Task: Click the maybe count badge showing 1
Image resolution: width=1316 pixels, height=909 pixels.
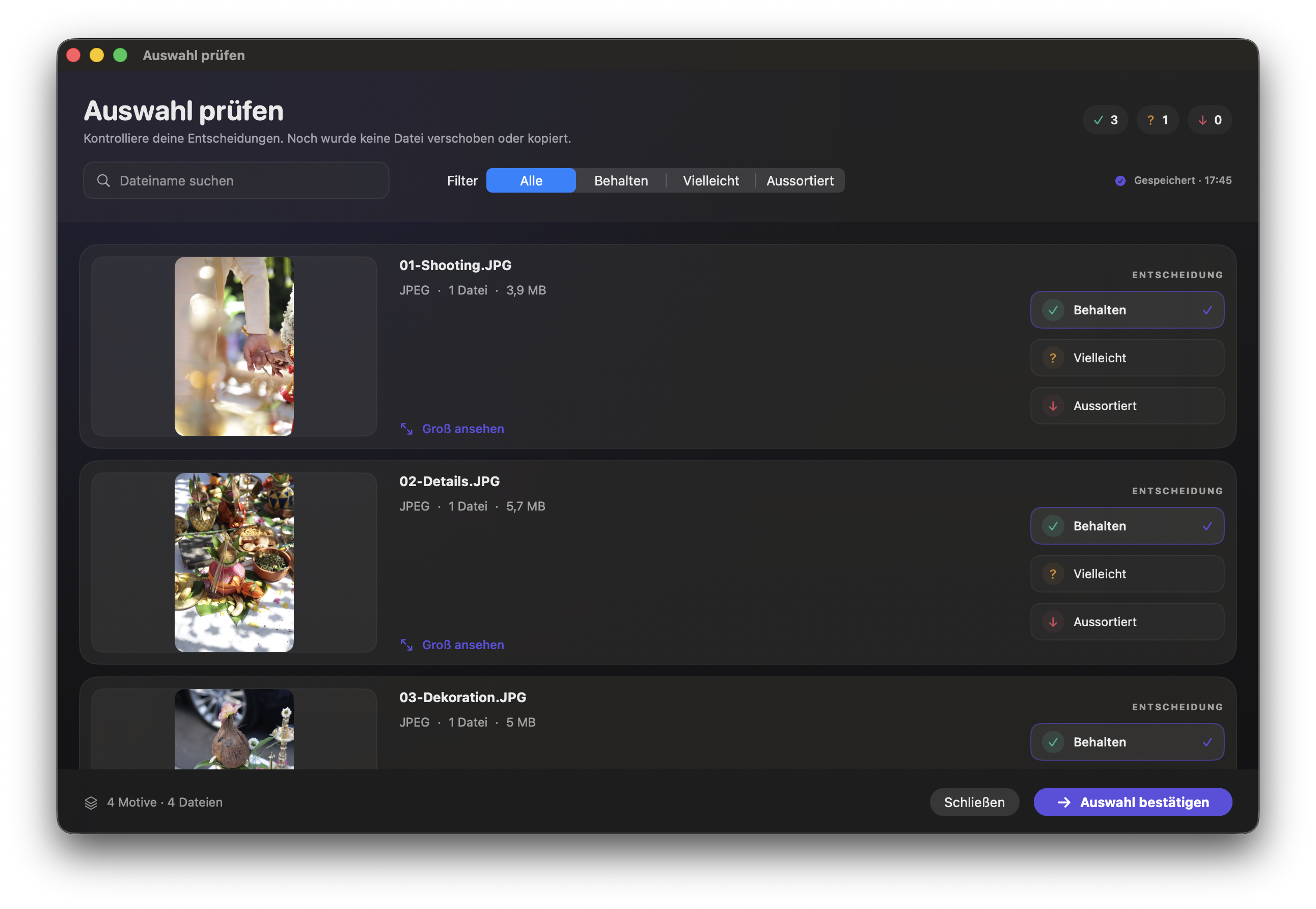Action: click(1157, 120)
